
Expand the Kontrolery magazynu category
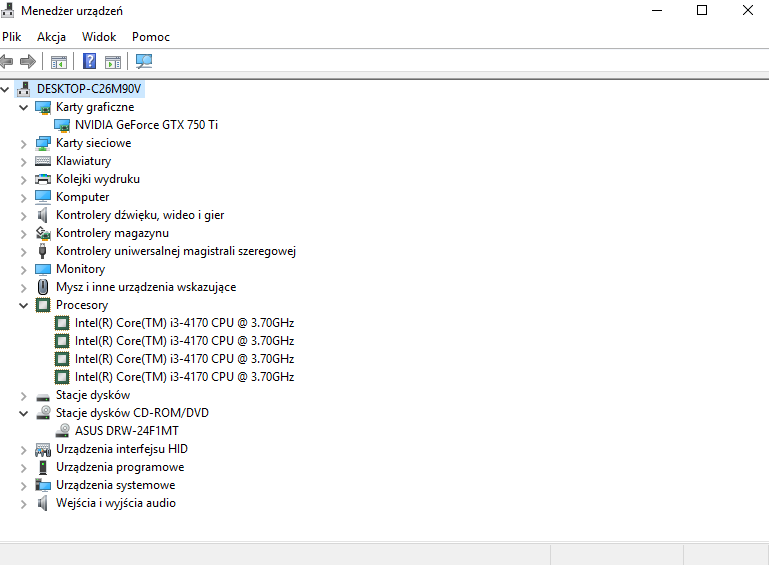point(24,233)
